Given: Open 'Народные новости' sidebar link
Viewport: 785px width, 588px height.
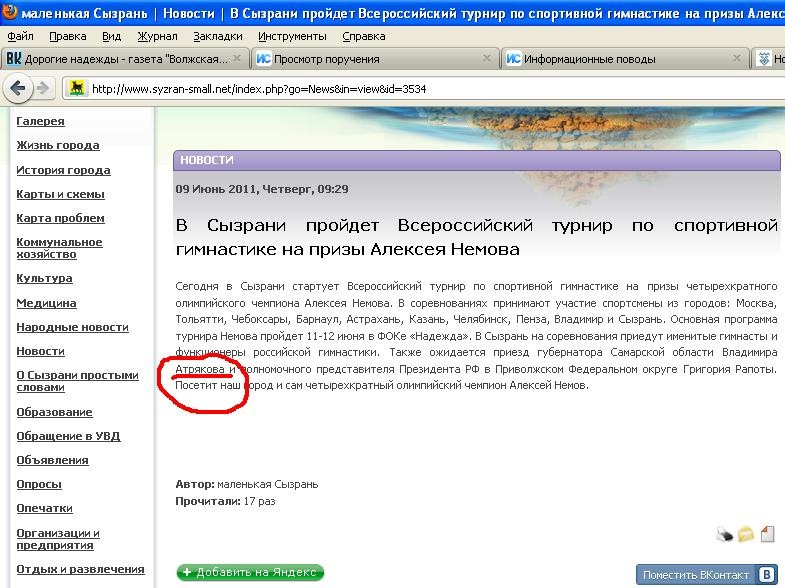Looking at the screenshot, I should pyautogui.click(x=72, y=327).
